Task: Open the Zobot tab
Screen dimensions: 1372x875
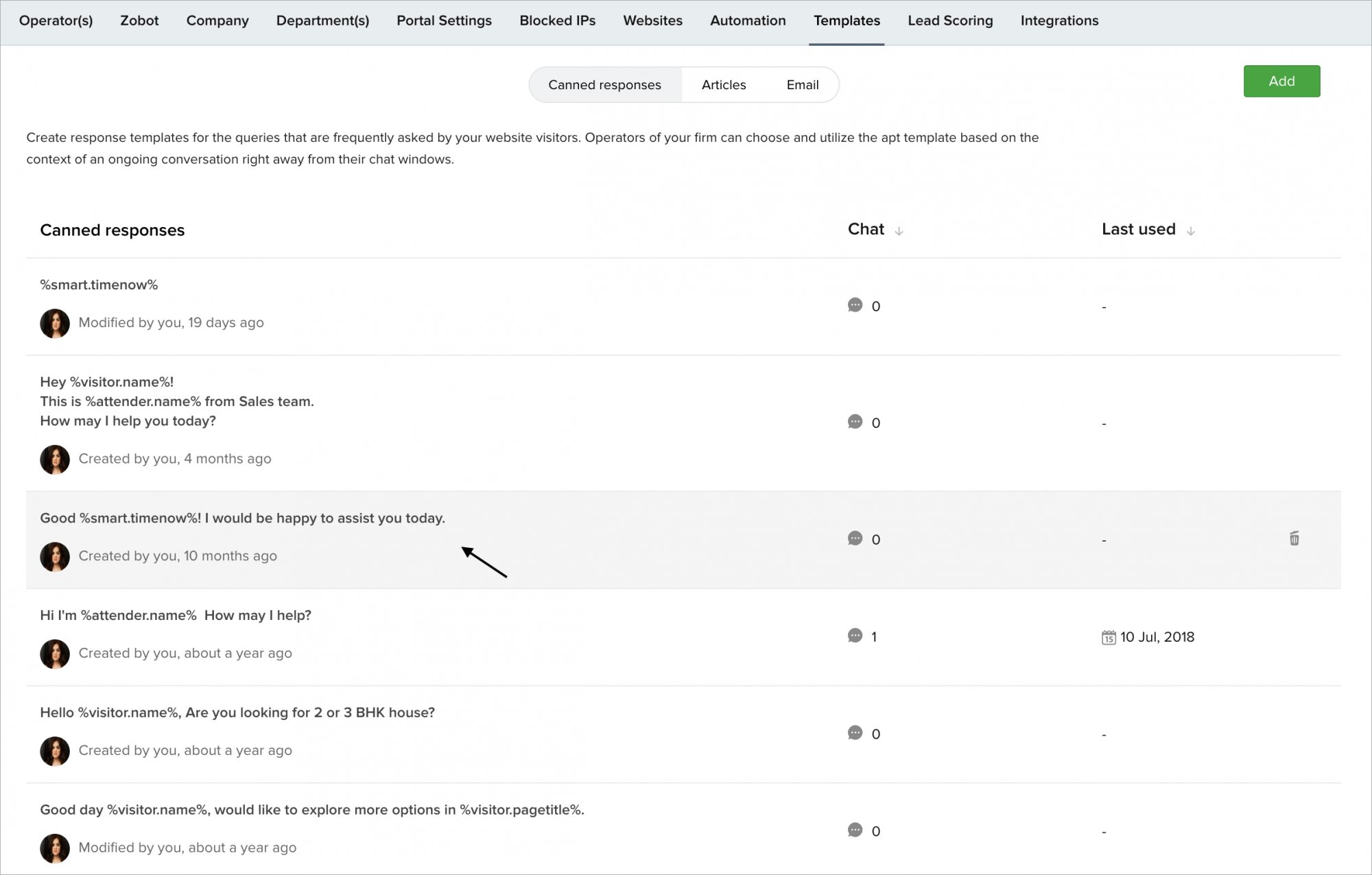Action: point(139,21)
